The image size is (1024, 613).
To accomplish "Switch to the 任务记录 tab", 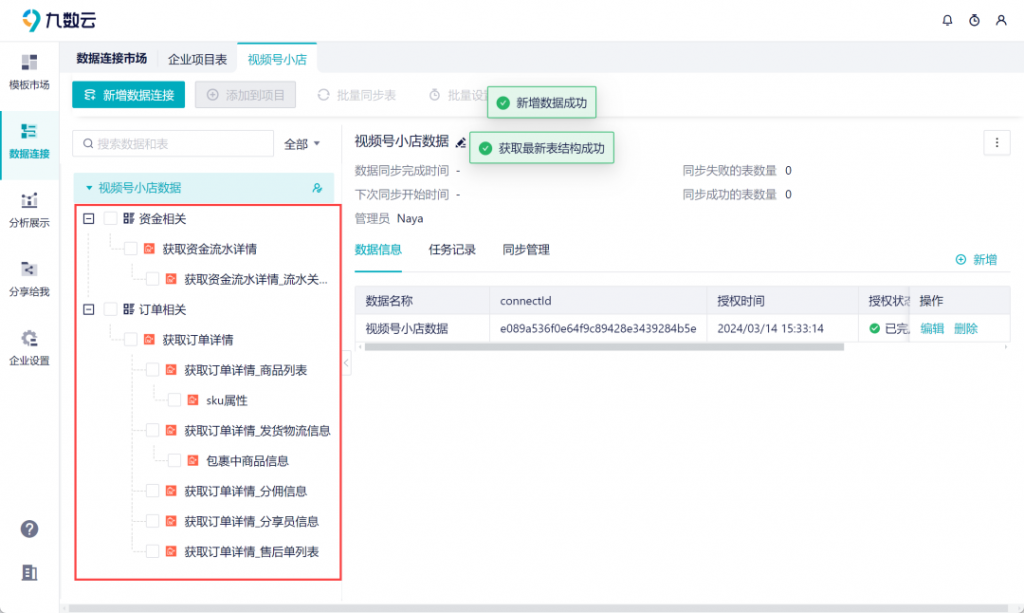I will [x=452, y=250].
